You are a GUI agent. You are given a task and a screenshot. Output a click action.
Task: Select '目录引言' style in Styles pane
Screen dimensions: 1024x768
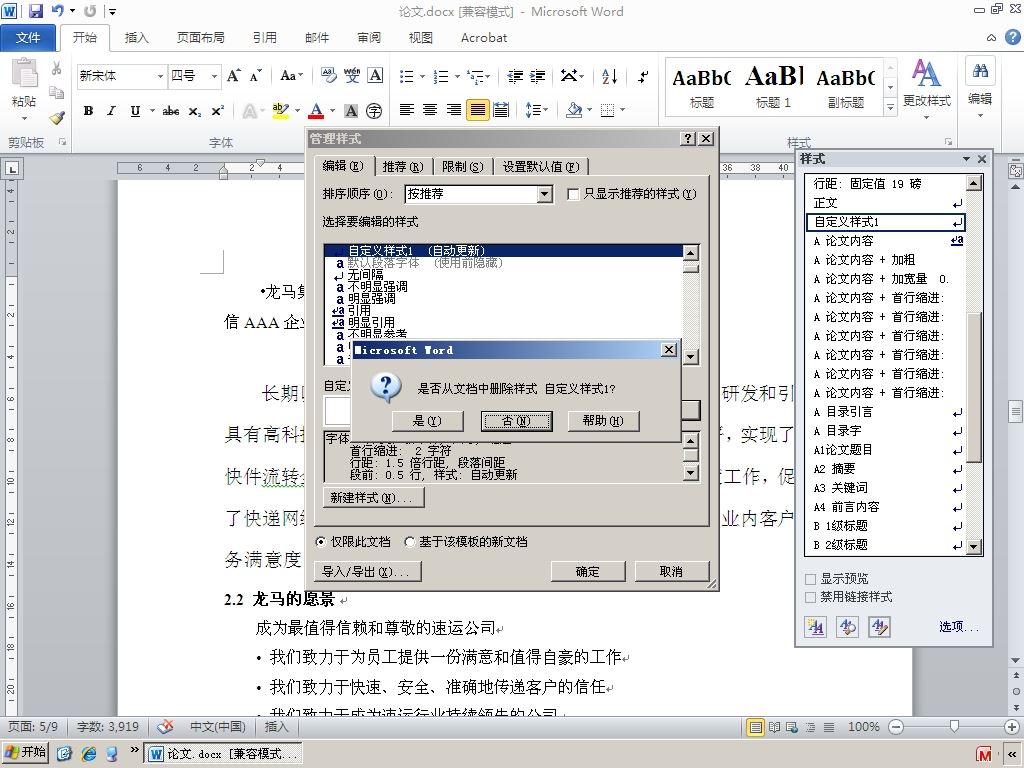[887, 412]
